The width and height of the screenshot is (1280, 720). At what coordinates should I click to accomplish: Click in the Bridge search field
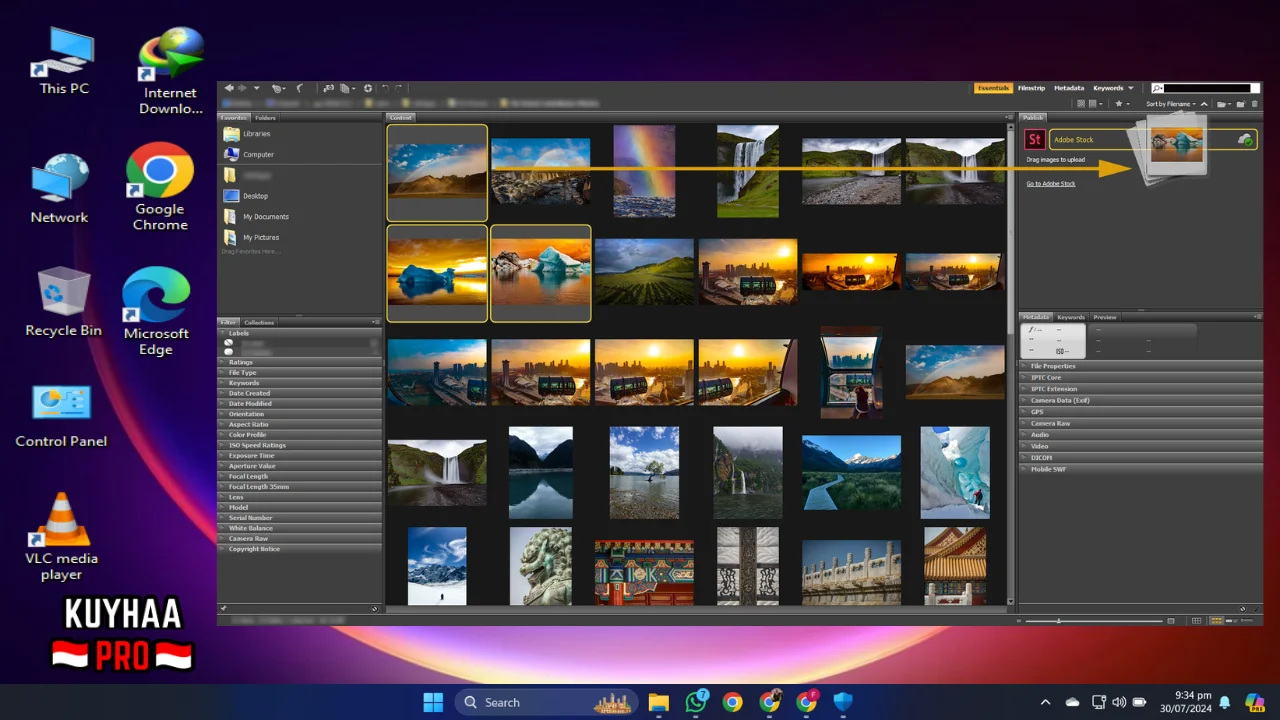coord(1207,88)
